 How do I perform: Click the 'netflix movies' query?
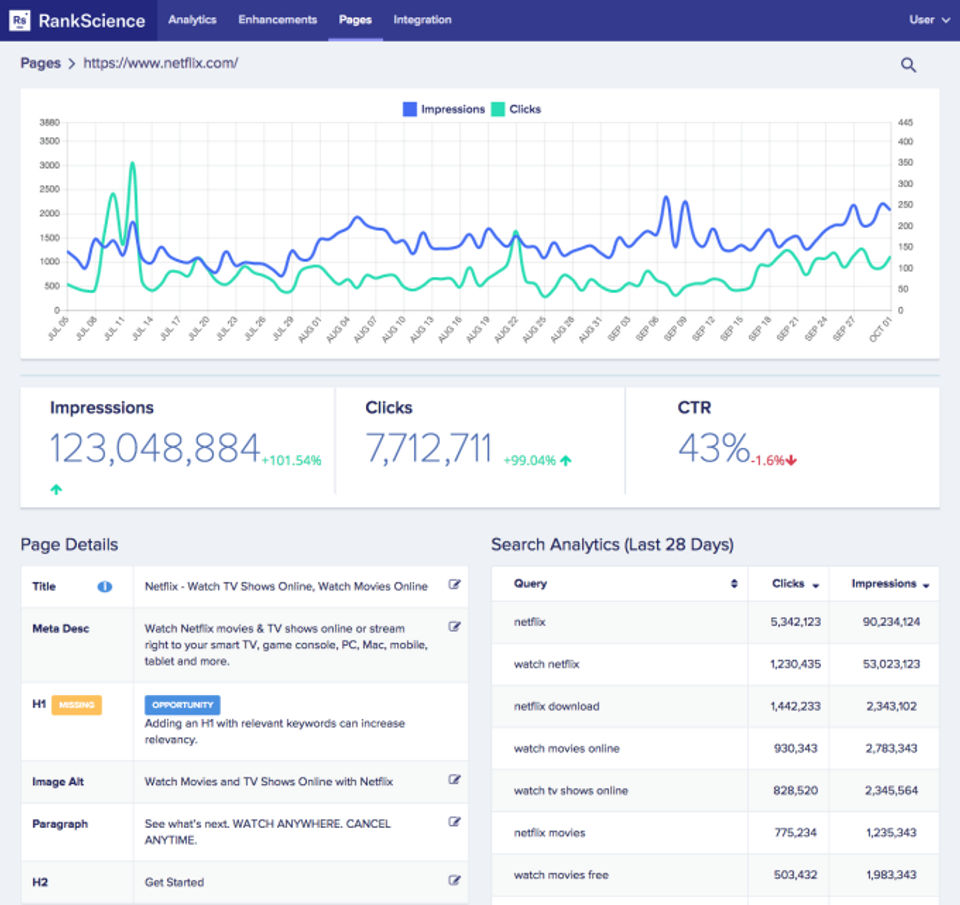click(x=549, y=833)
